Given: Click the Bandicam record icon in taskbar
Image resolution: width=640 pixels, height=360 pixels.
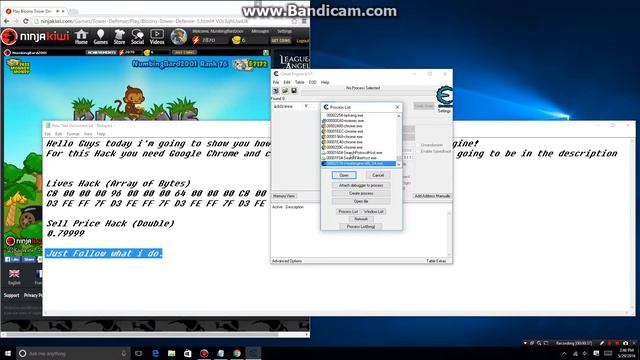Looking at the screenshot, I should 204,353.
